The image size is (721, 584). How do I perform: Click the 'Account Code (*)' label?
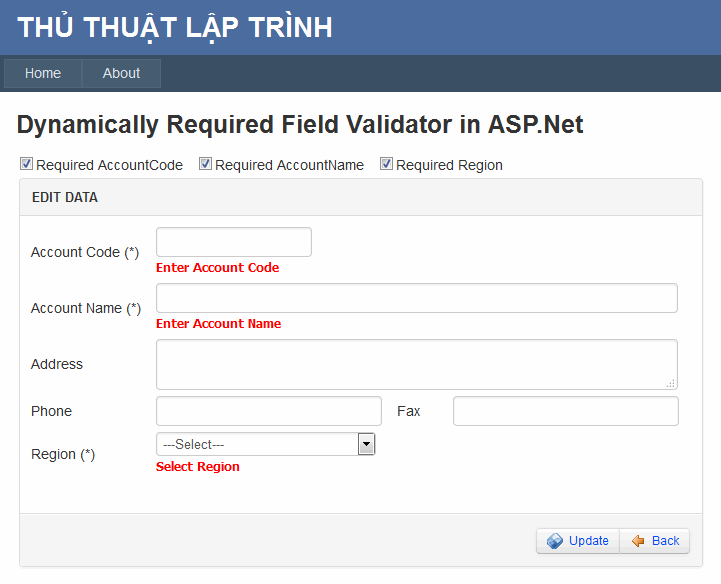[x=85, y=252]
